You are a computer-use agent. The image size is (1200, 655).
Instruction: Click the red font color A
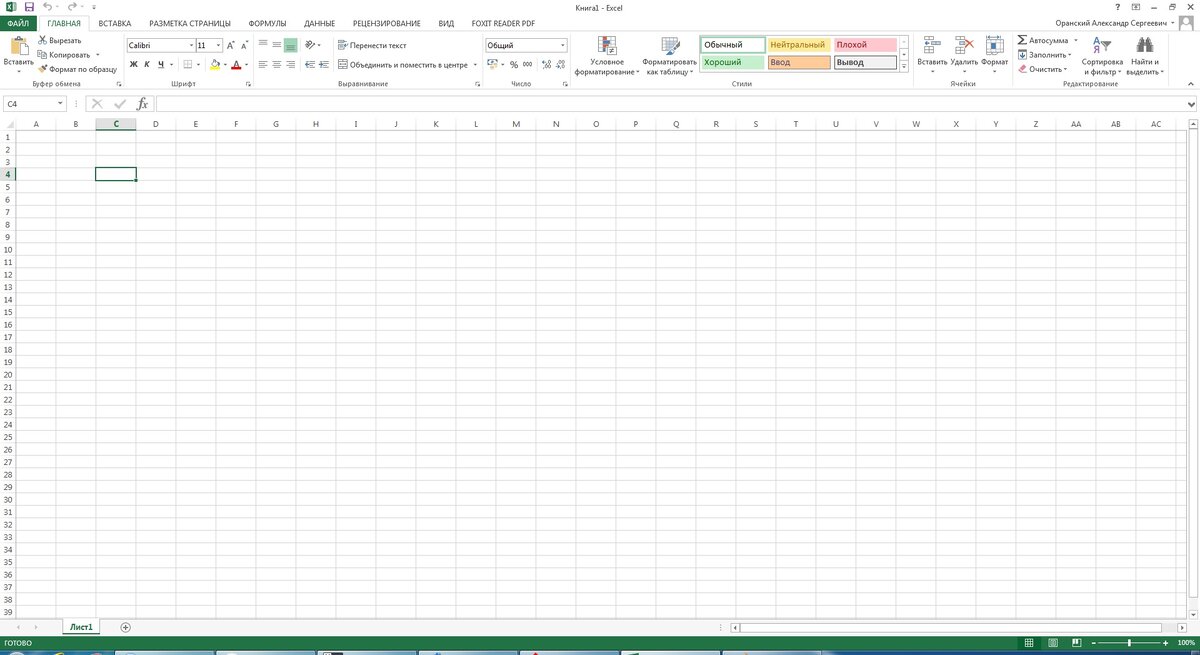pos(236,65)
